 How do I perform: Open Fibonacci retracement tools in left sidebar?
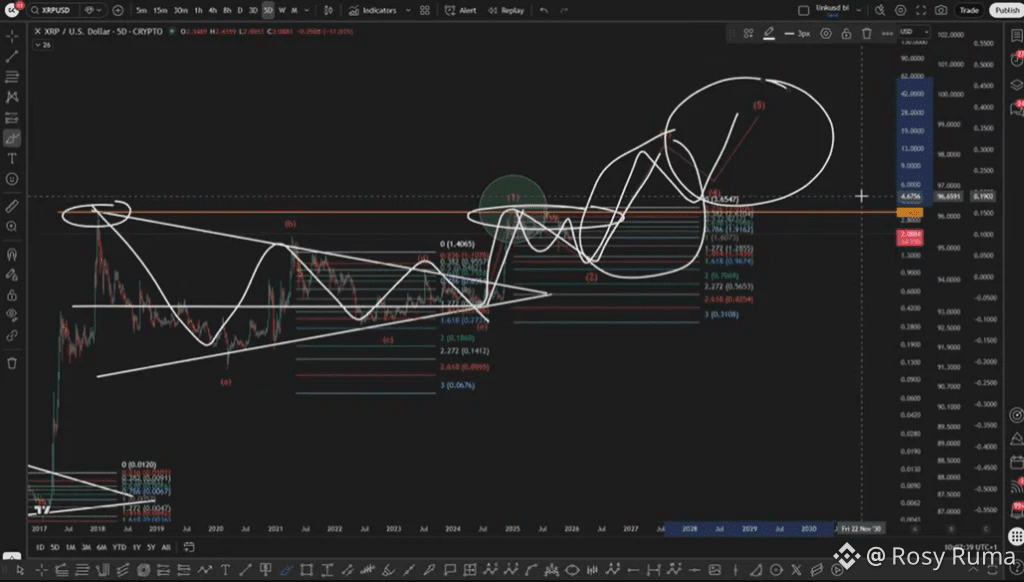12,77
